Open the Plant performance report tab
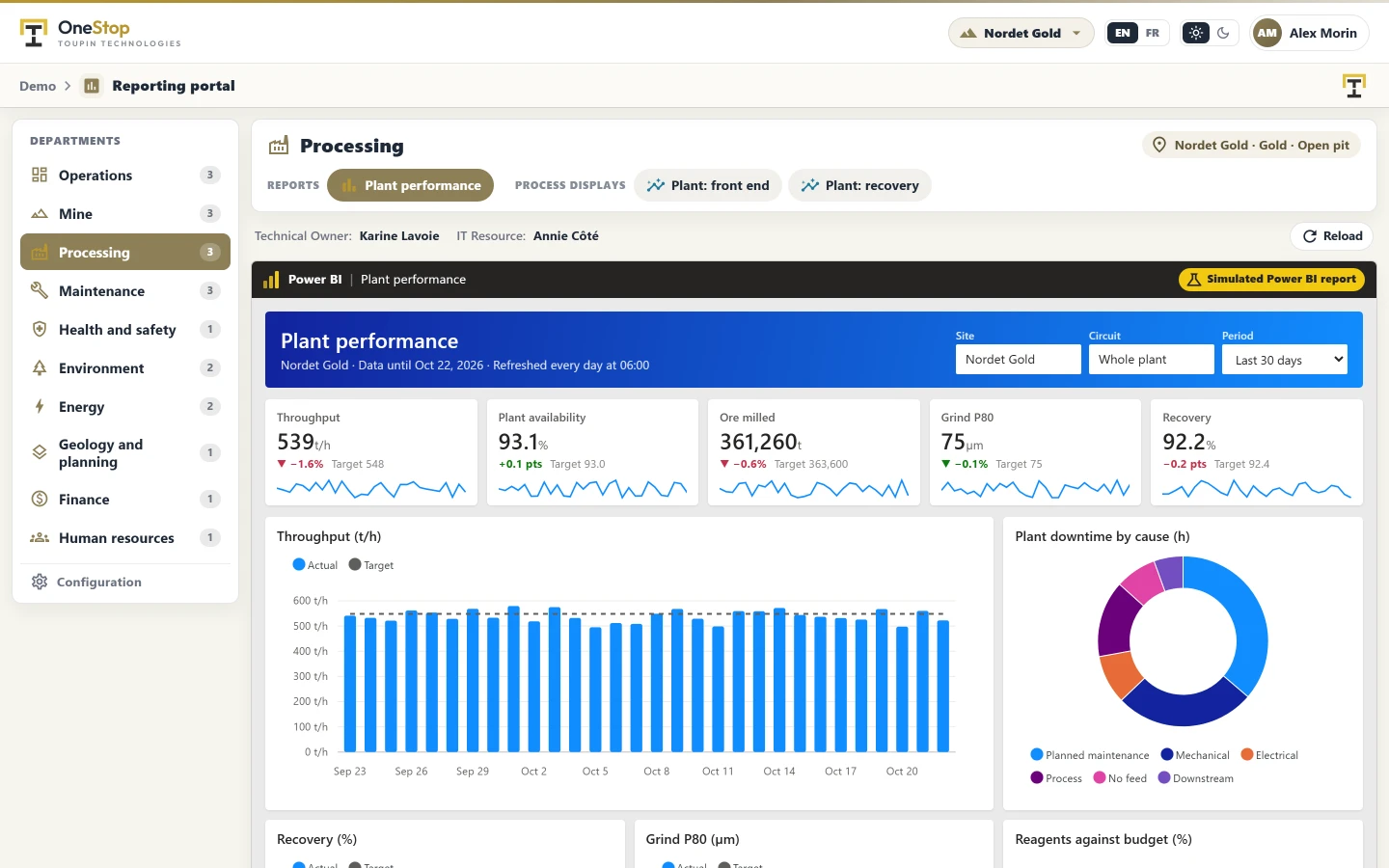This screenshot has width=1389, height=868. [411, 185]
